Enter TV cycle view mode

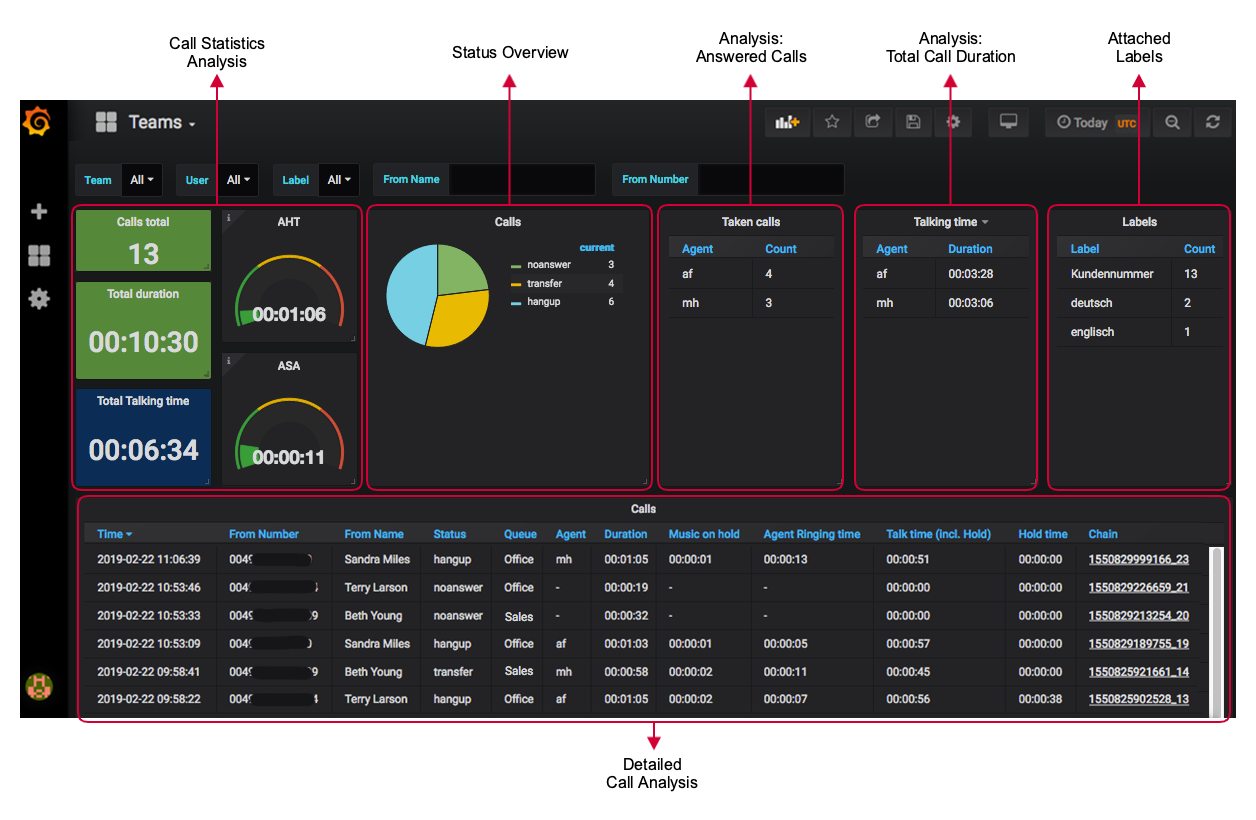point(1008,122)
